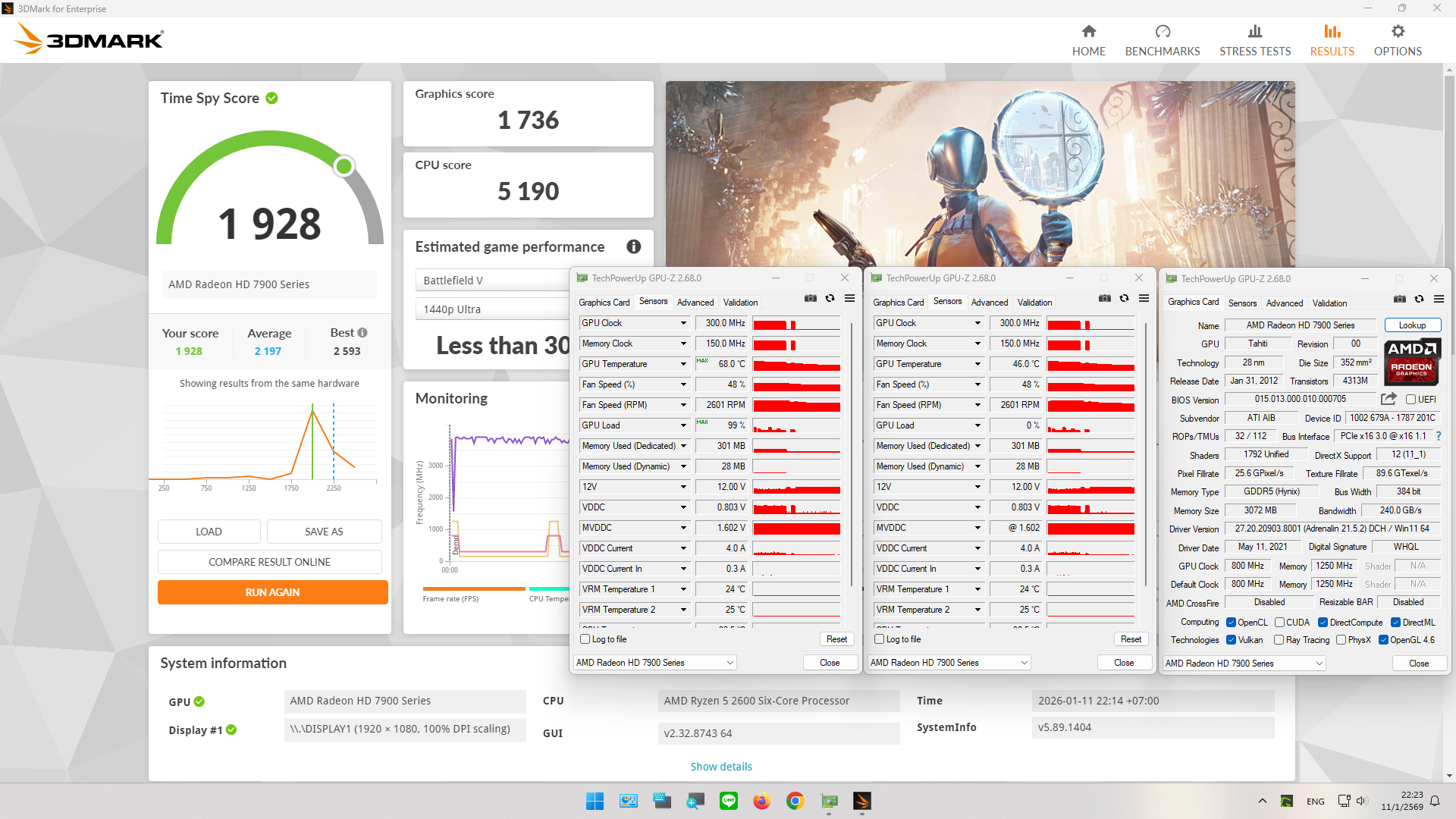Click the Show details link
1456x819 pixels.
pyautogui.click(x=720, y=767)
